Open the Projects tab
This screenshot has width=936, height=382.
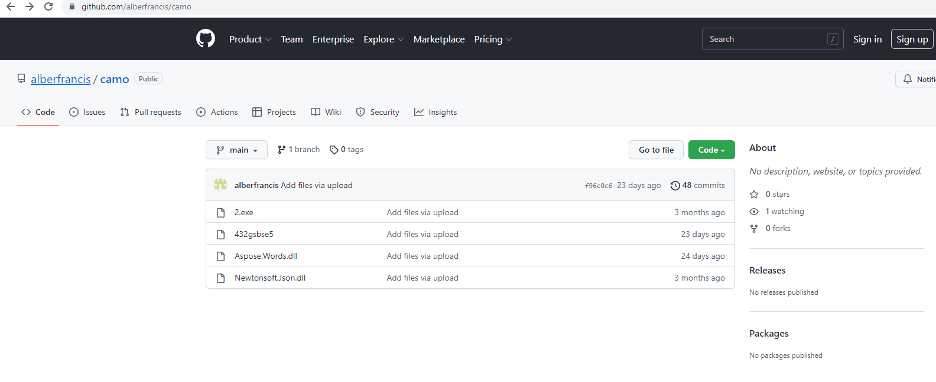click(274, 112)
